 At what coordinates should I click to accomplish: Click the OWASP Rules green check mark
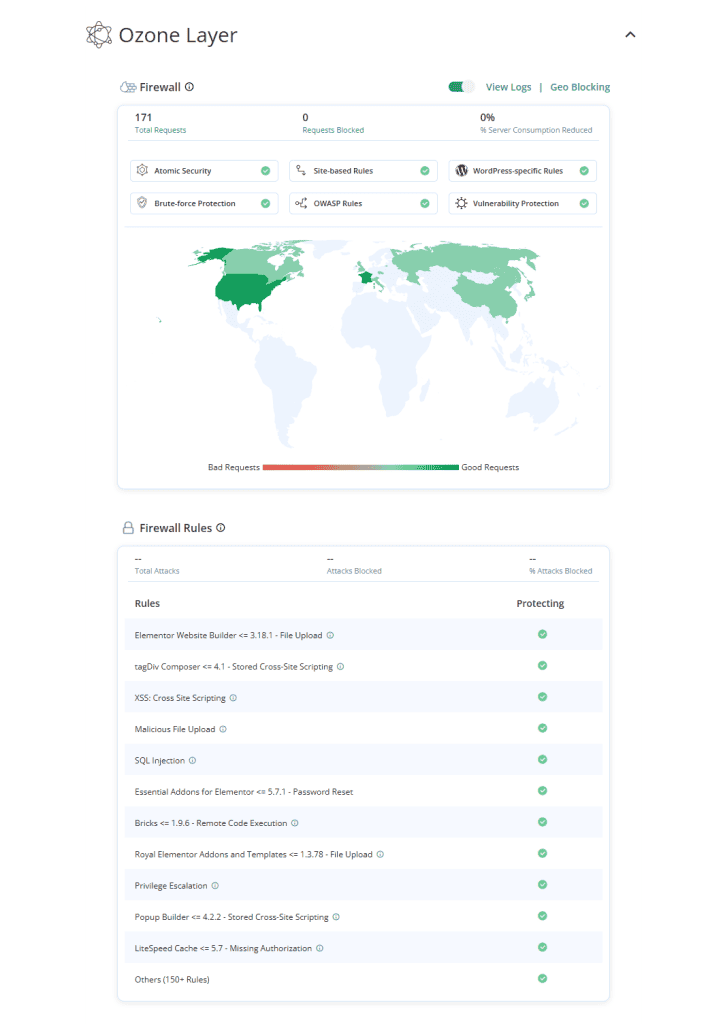pos(425,203)
